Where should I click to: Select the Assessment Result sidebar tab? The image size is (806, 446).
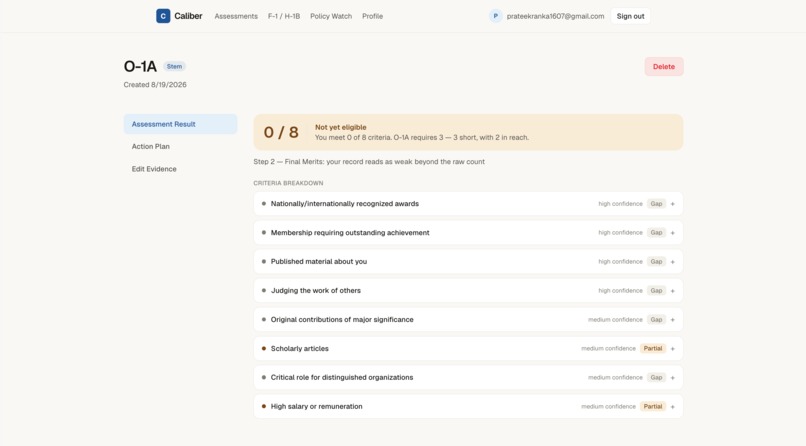coord(180,124)
